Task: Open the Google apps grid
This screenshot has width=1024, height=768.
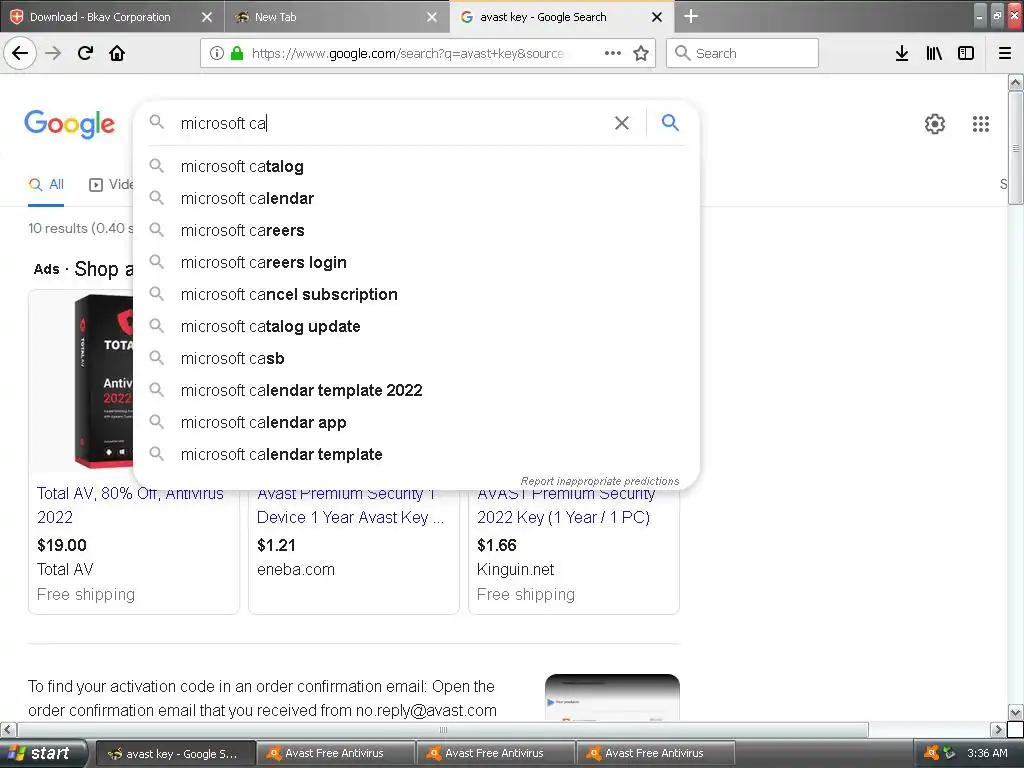Action: (x=980, y=123)
